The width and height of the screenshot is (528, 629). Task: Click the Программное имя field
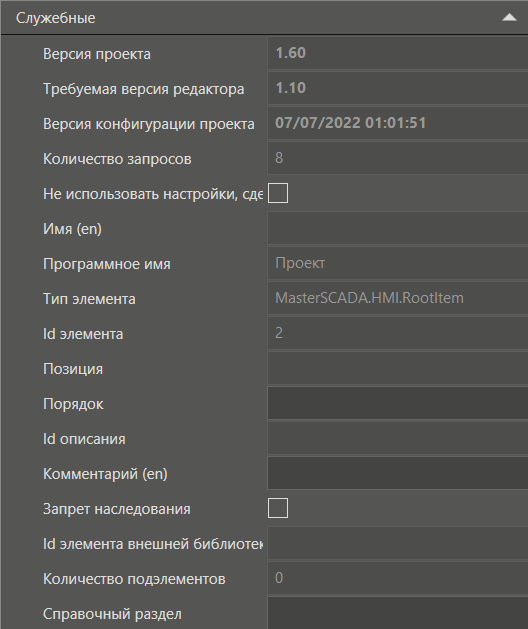[x=398, y=263]
